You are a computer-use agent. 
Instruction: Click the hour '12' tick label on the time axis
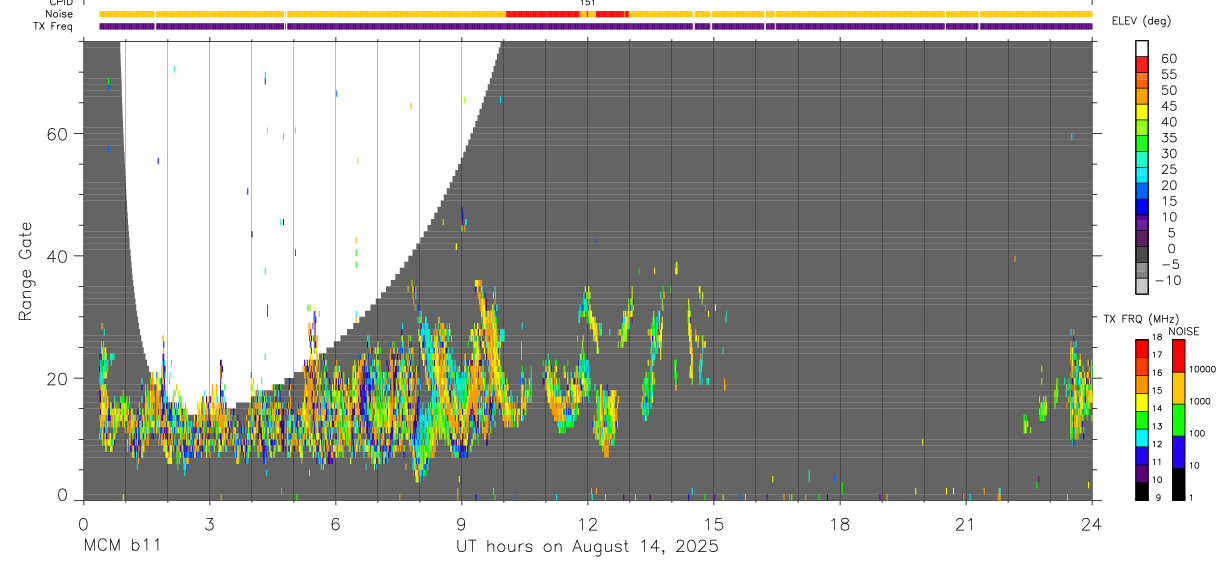click(587, 524)
